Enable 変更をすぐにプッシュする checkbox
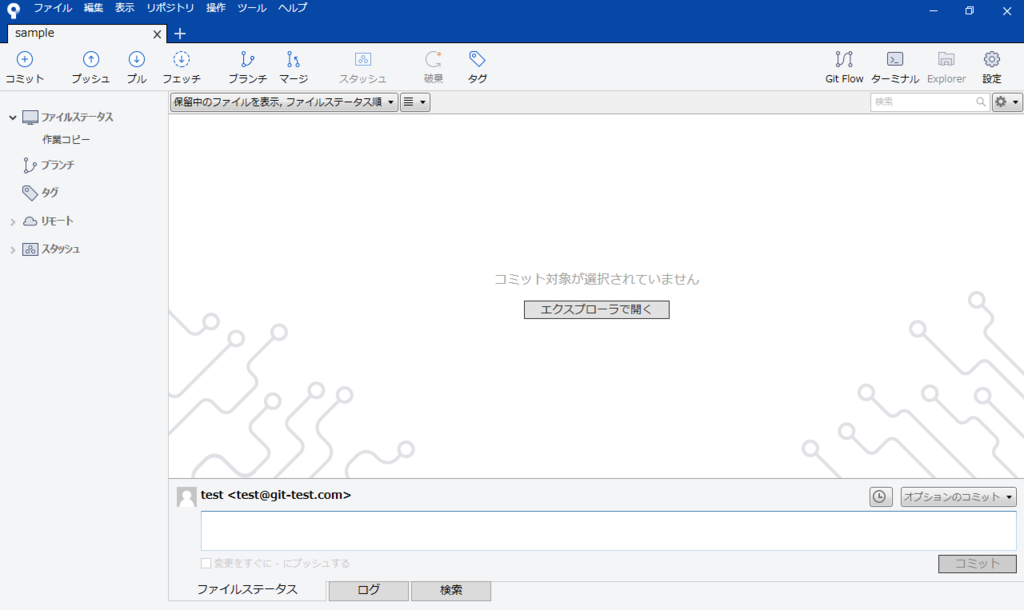1024x610 pixels. (208, 563)
